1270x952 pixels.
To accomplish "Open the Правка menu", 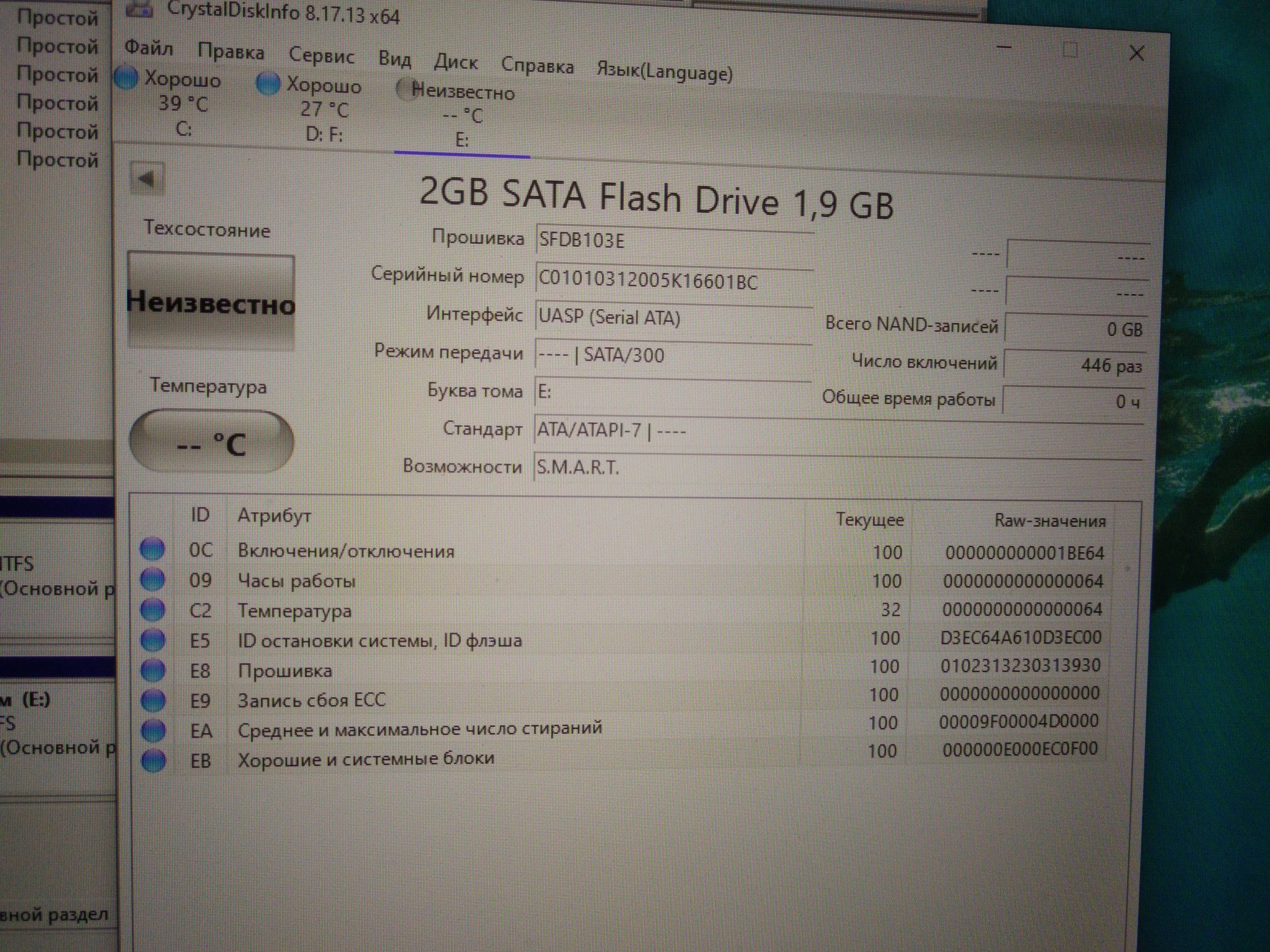I will (231, 51).
